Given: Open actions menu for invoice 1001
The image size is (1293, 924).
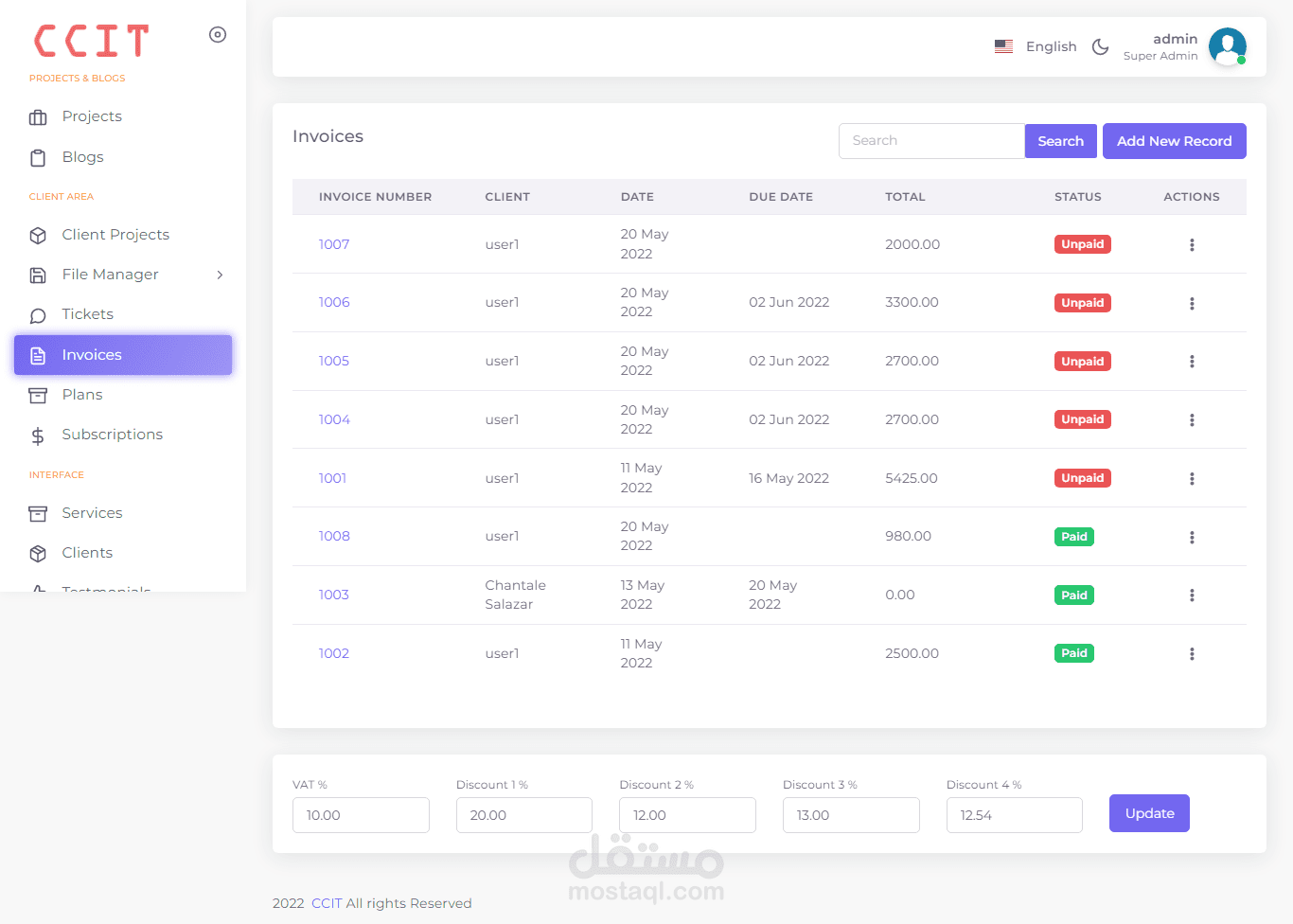Looking at the screenshot, I should click(x=1192, y=479).
